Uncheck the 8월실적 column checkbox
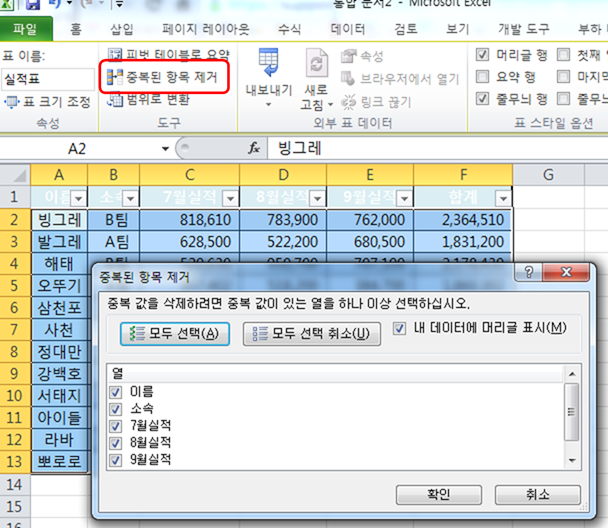The image size is (608, 528). click(116, 443)
